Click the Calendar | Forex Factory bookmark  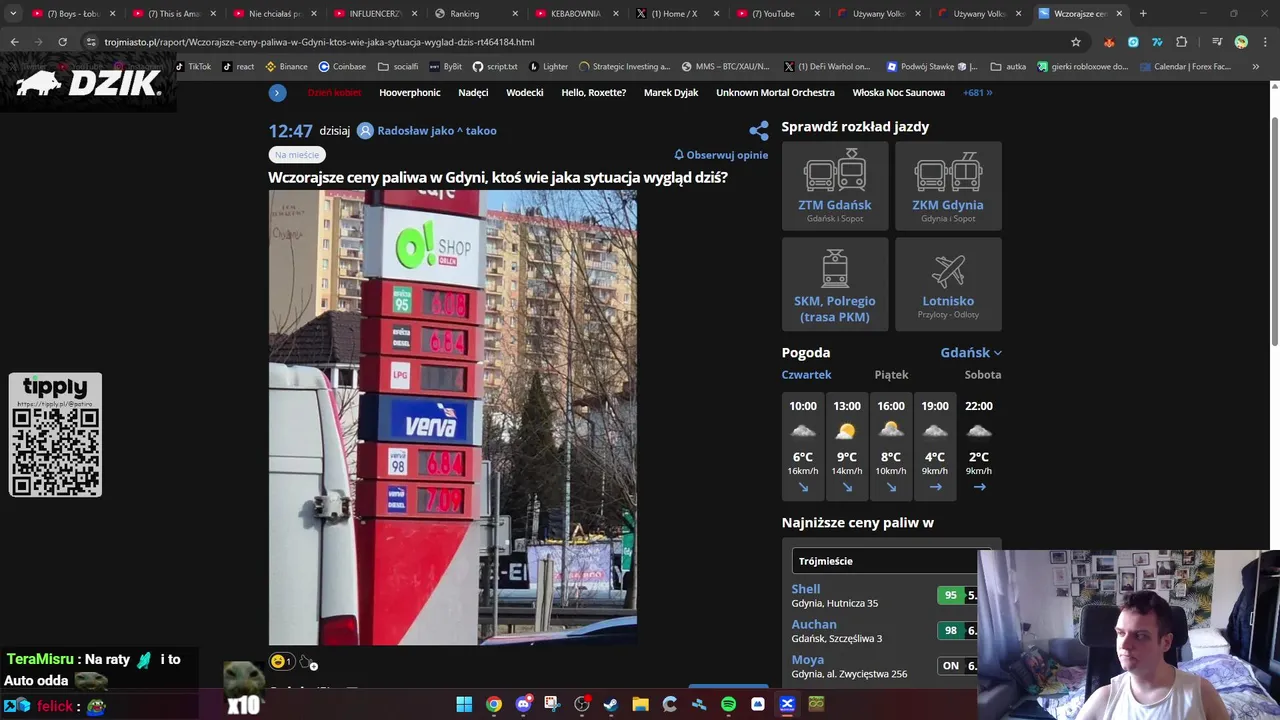1184,67
